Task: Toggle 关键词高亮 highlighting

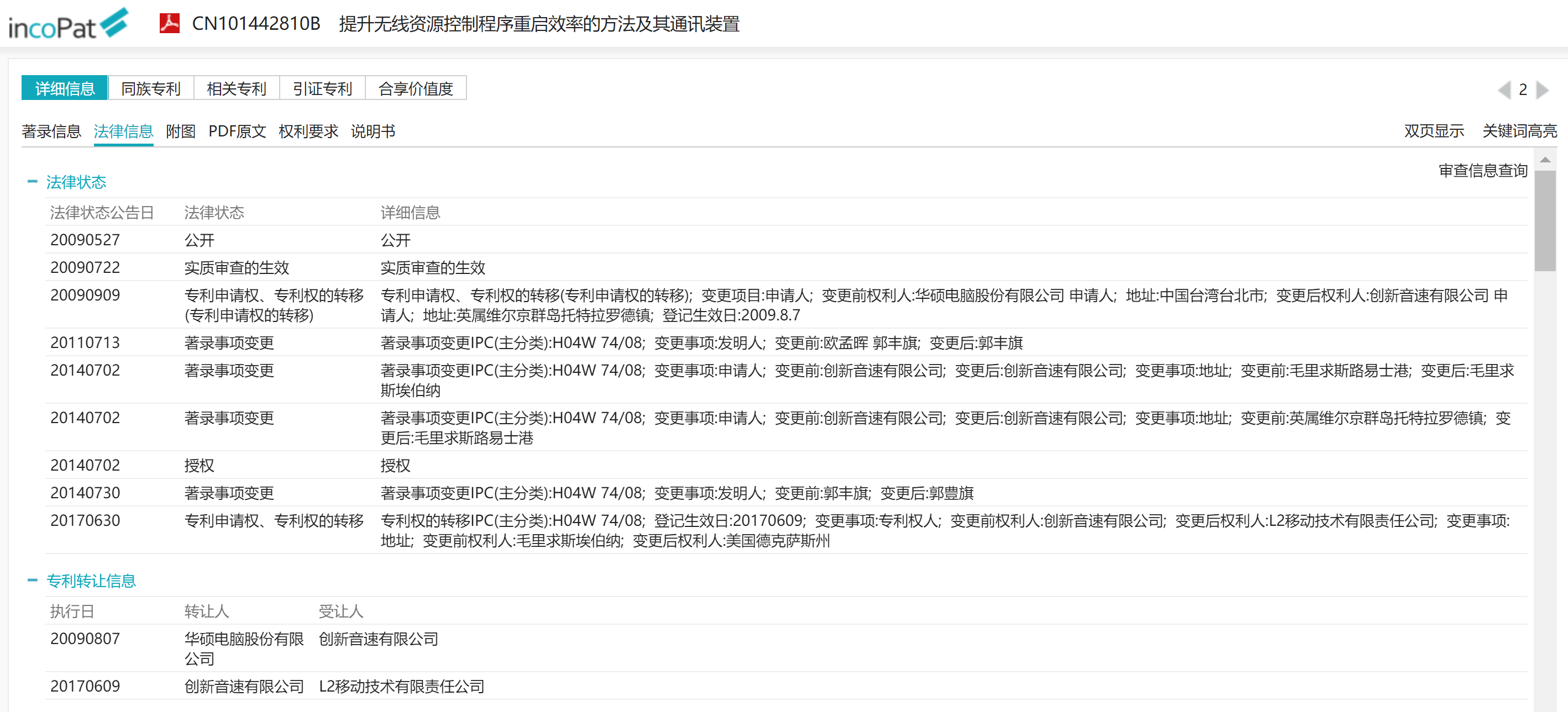Action: coord(1519,131)
